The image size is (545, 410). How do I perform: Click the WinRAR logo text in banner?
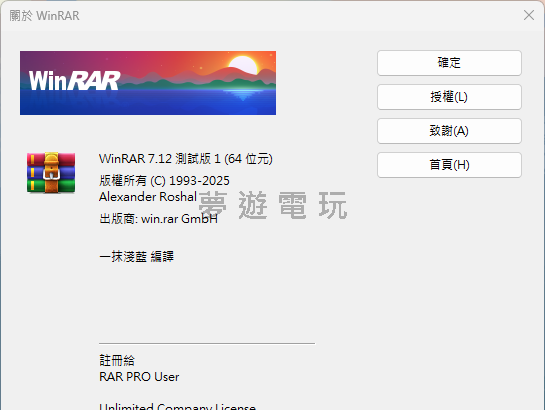[x=74, y=81]
